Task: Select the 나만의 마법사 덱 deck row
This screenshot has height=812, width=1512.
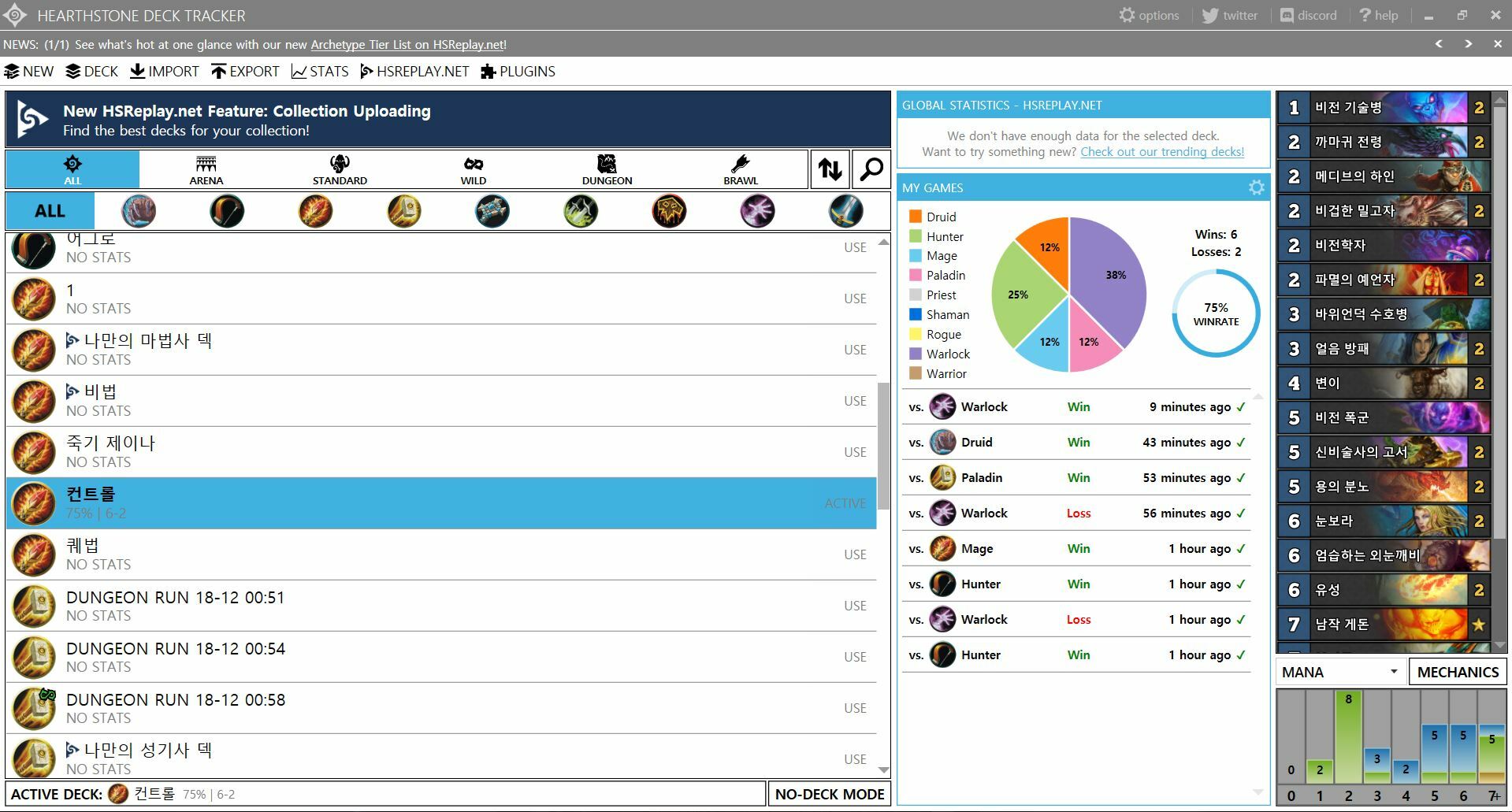Action: (x=441, y=350)
